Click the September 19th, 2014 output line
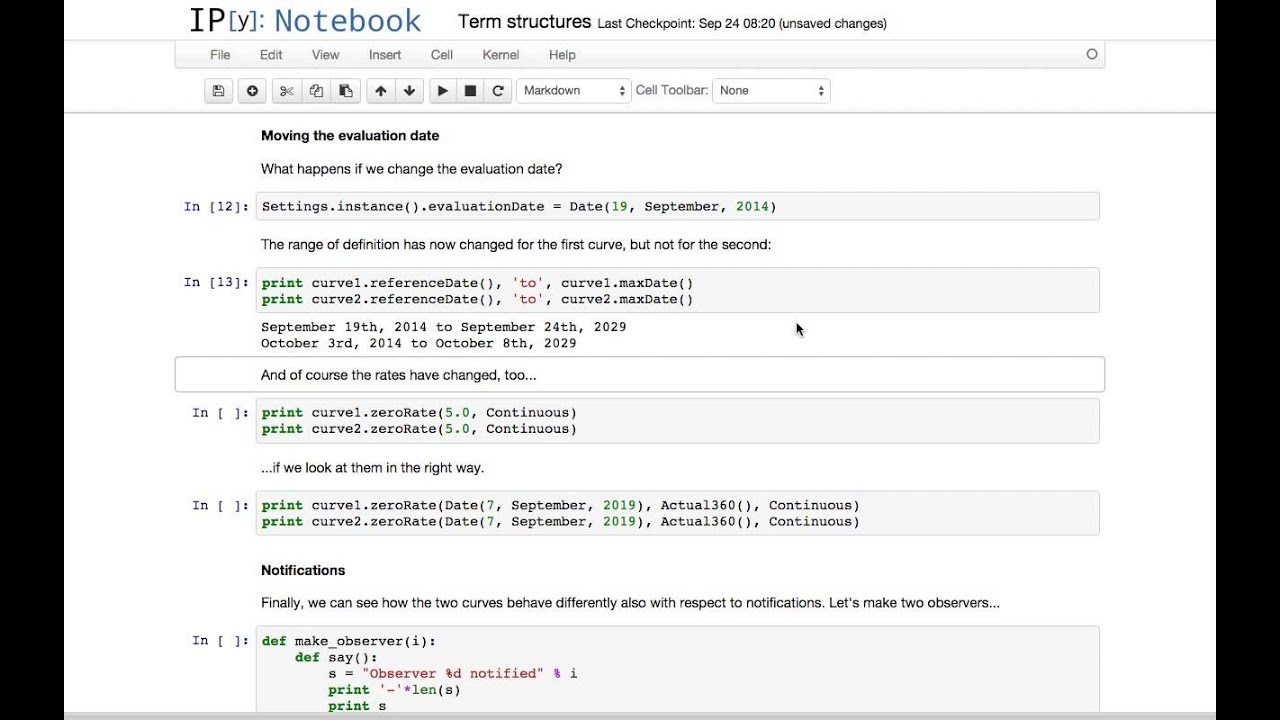This screenshot has width=1280, height=720. pos(444,327)
